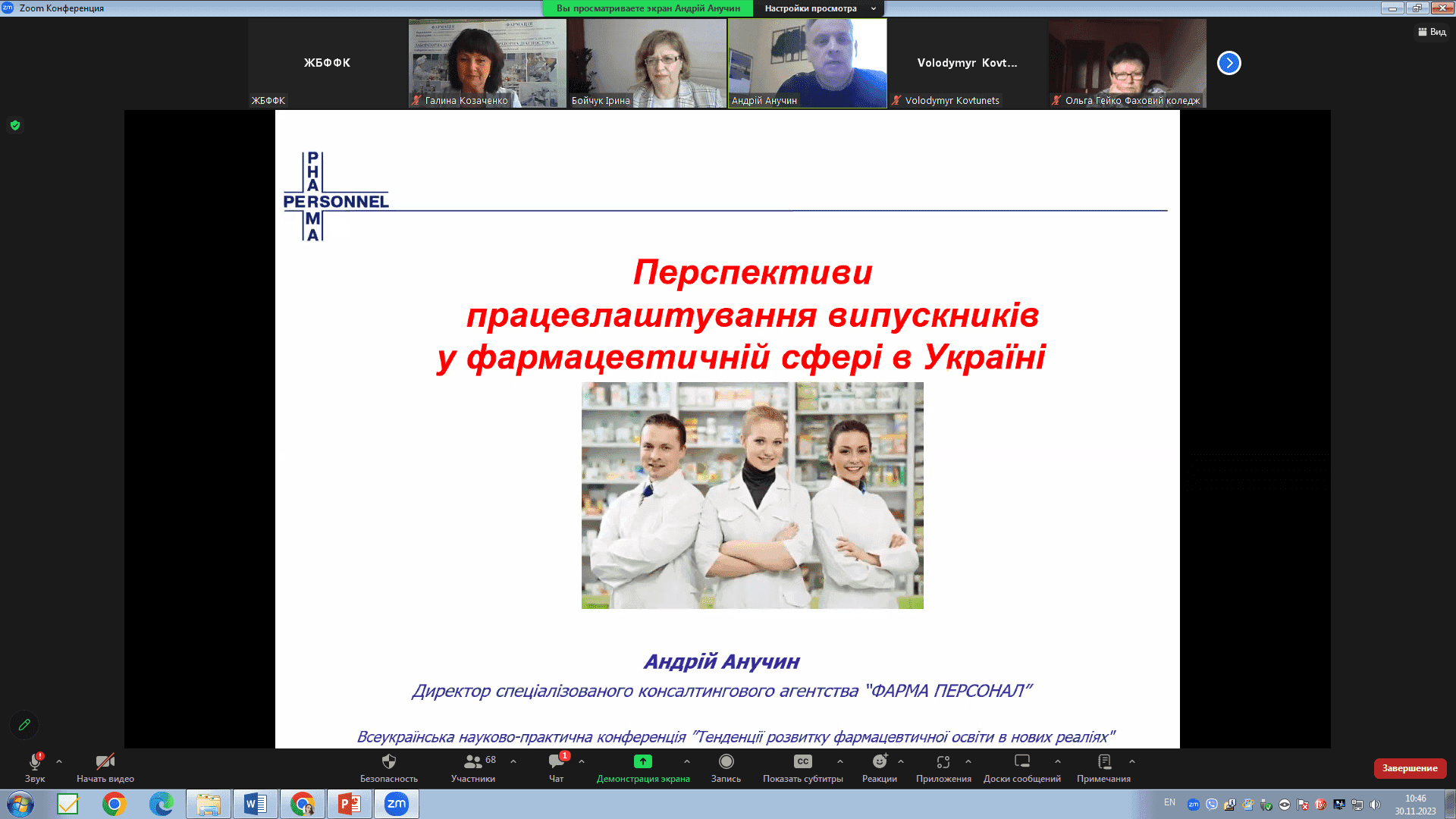The height and width of the screenshot is (819, 1456).
Task: Click Safely Remove Hardware tray icon
Action: [1266, 805]
